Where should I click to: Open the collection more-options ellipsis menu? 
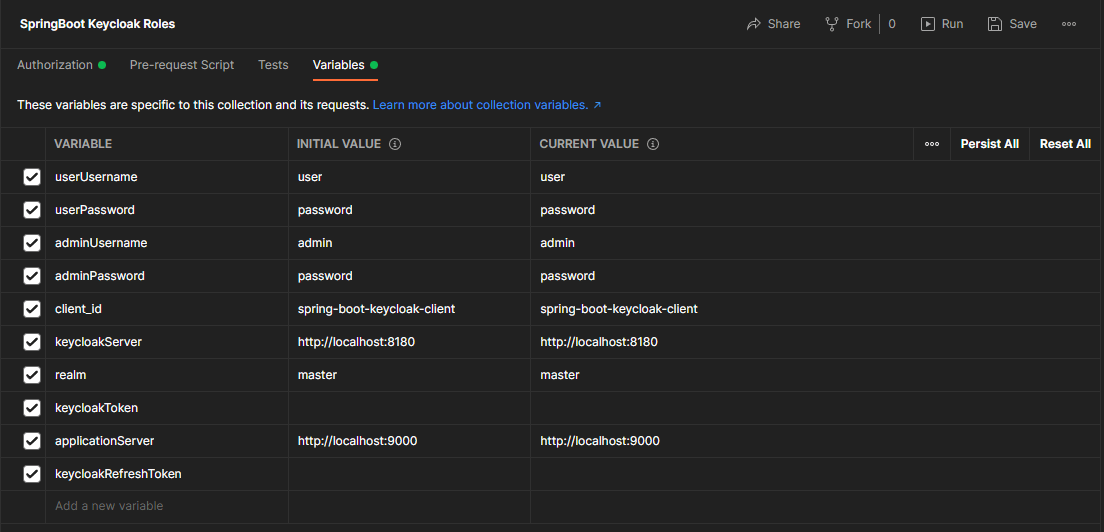click(1069, 24)
